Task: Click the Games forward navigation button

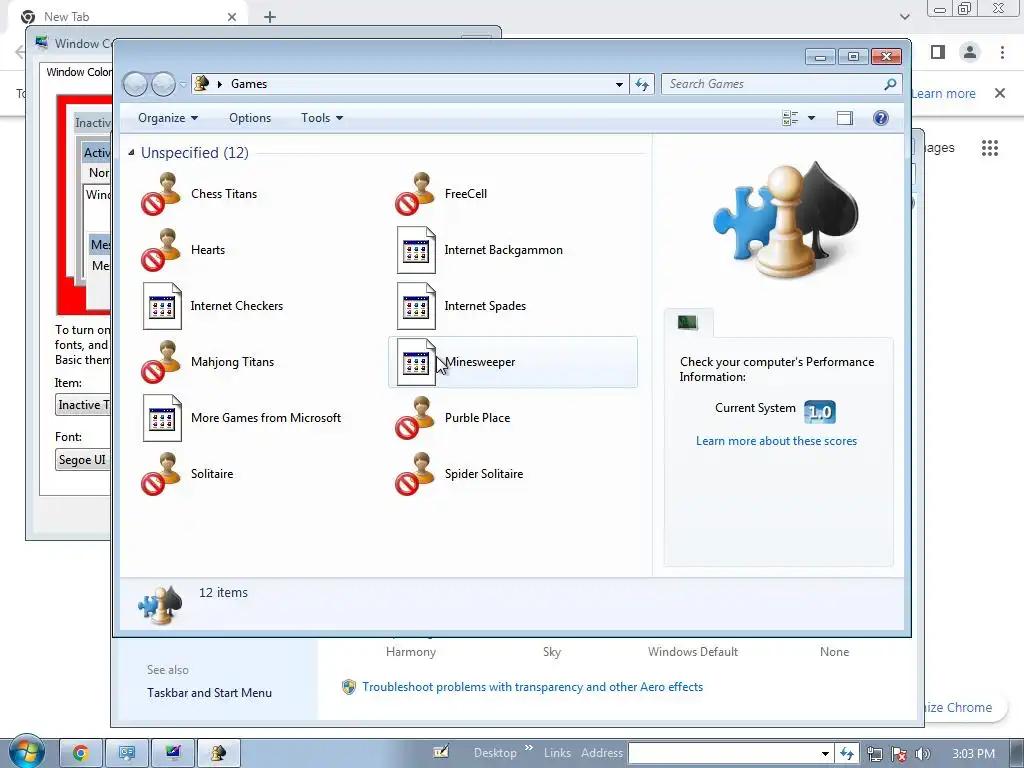Action: point(164,84)
